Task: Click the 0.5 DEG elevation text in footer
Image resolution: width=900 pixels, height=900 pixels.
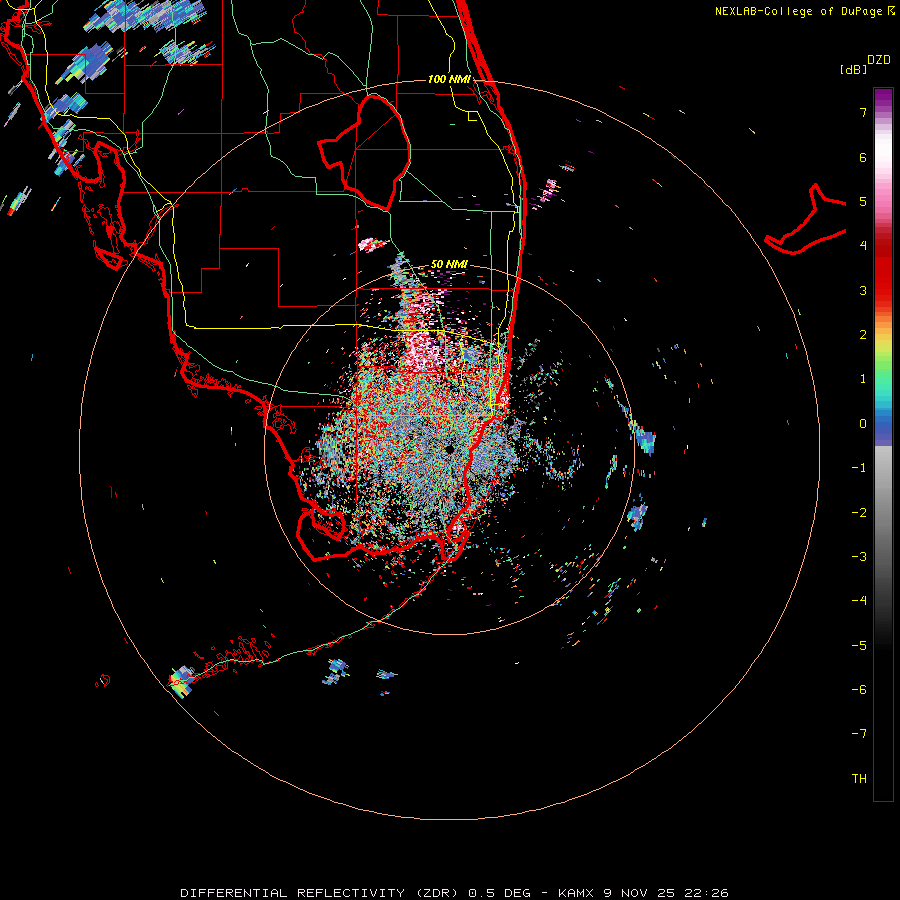Action: point(499,893)
